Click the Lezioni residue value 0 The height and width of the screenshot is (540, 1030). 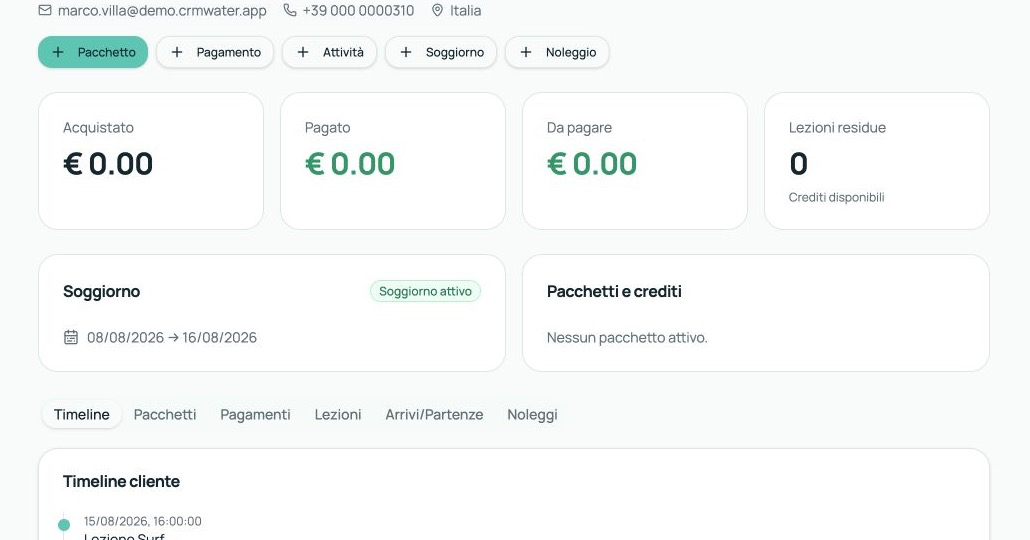point(798,164)
